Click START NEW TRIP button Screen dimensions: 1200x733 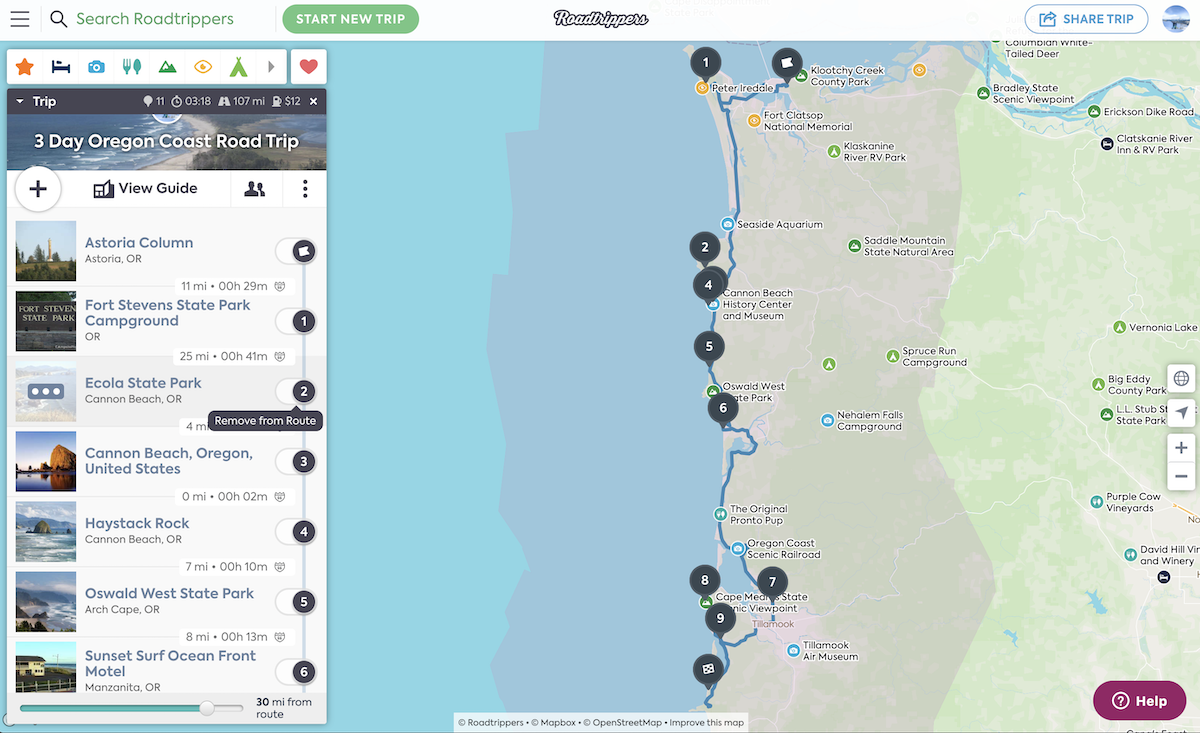coord(350,19)
